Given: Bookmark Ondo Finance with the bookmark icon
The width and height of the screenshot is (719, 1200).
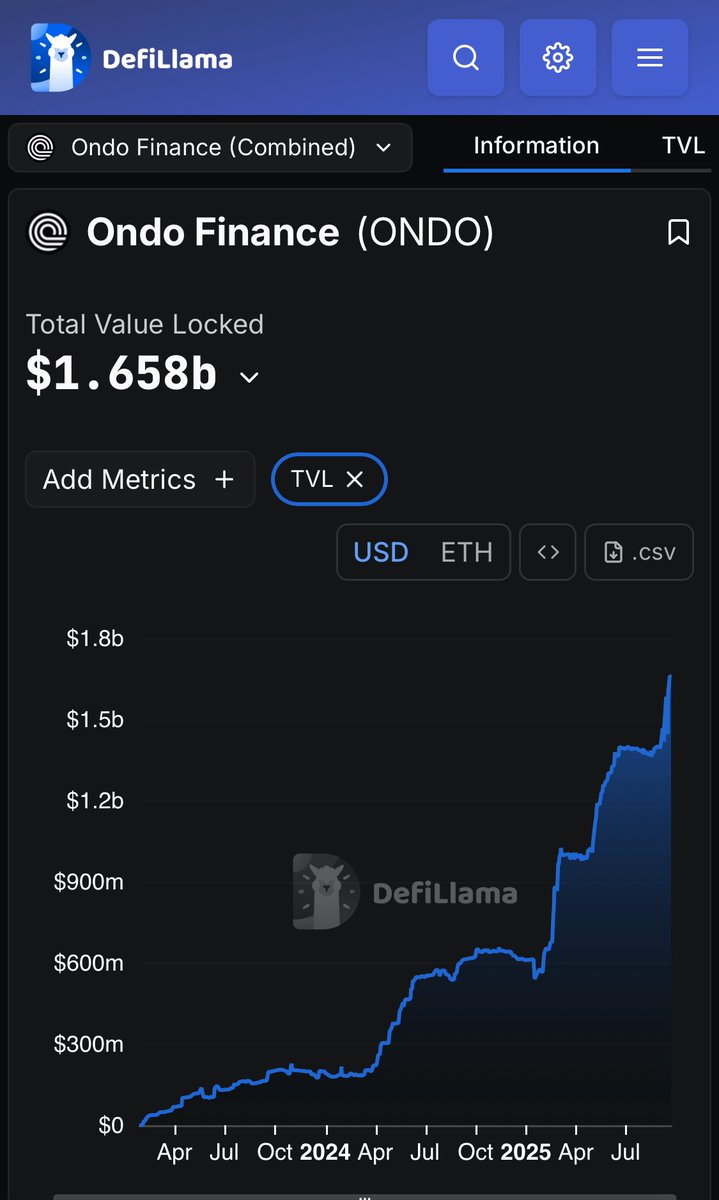Looking at the screenshot, I should pos(679,233).
